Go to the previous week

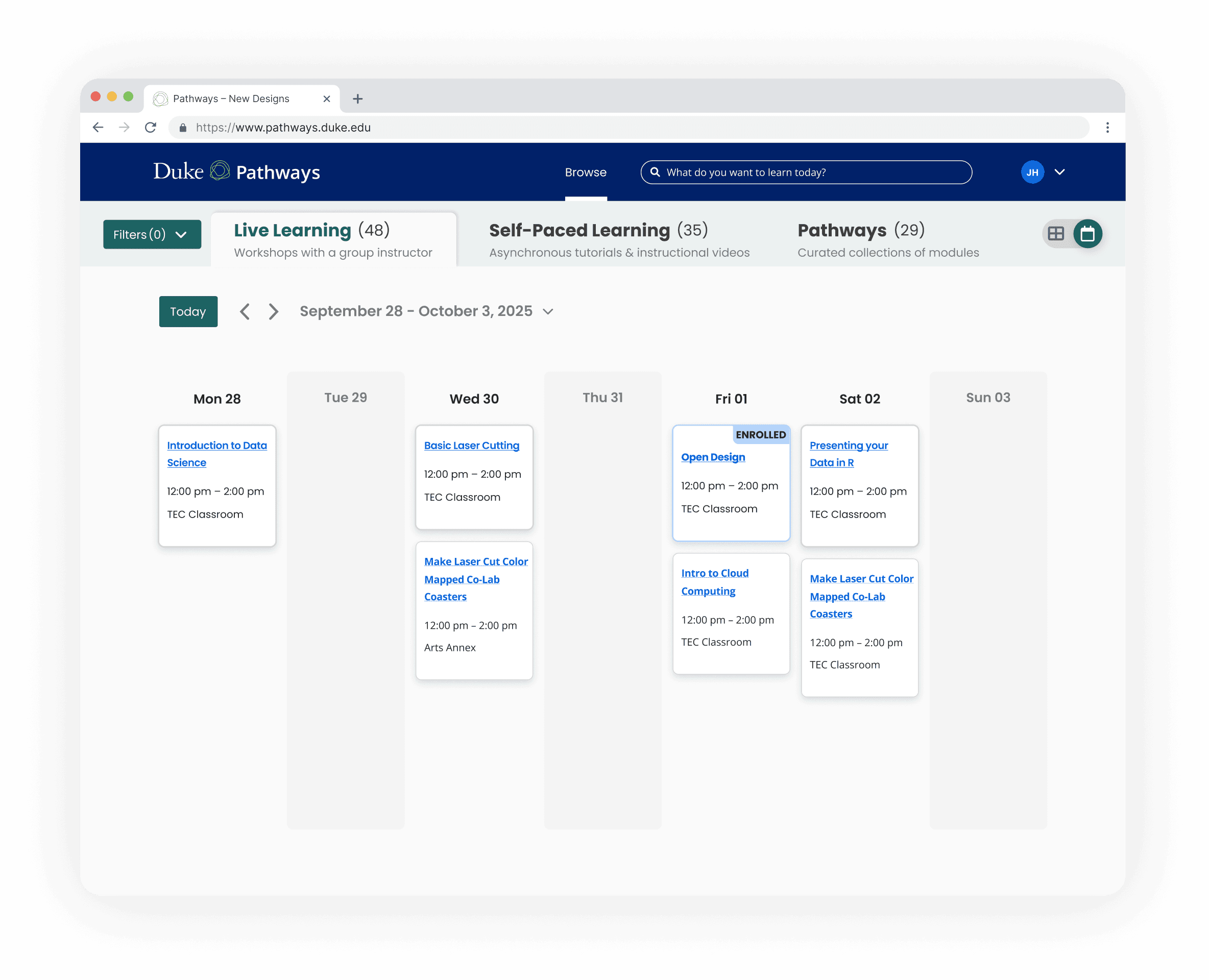click(x=245, y=312)
